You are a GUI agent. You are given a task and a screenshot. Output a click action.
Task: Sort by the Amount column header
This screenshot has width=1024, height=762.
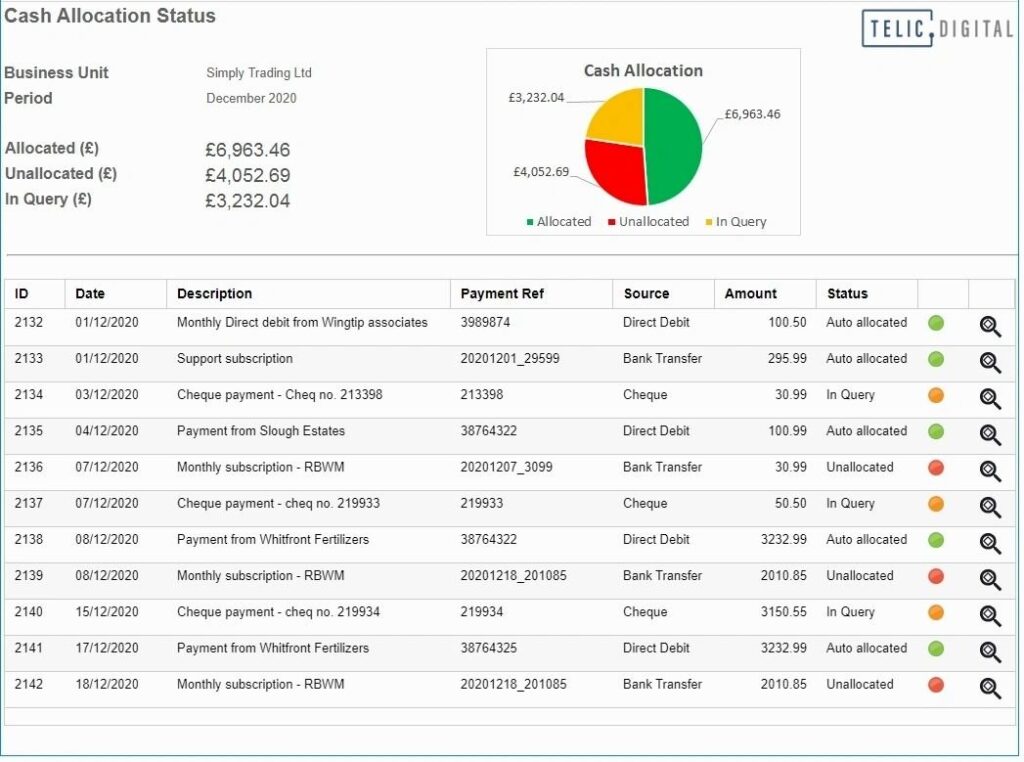tap(750, 294)
